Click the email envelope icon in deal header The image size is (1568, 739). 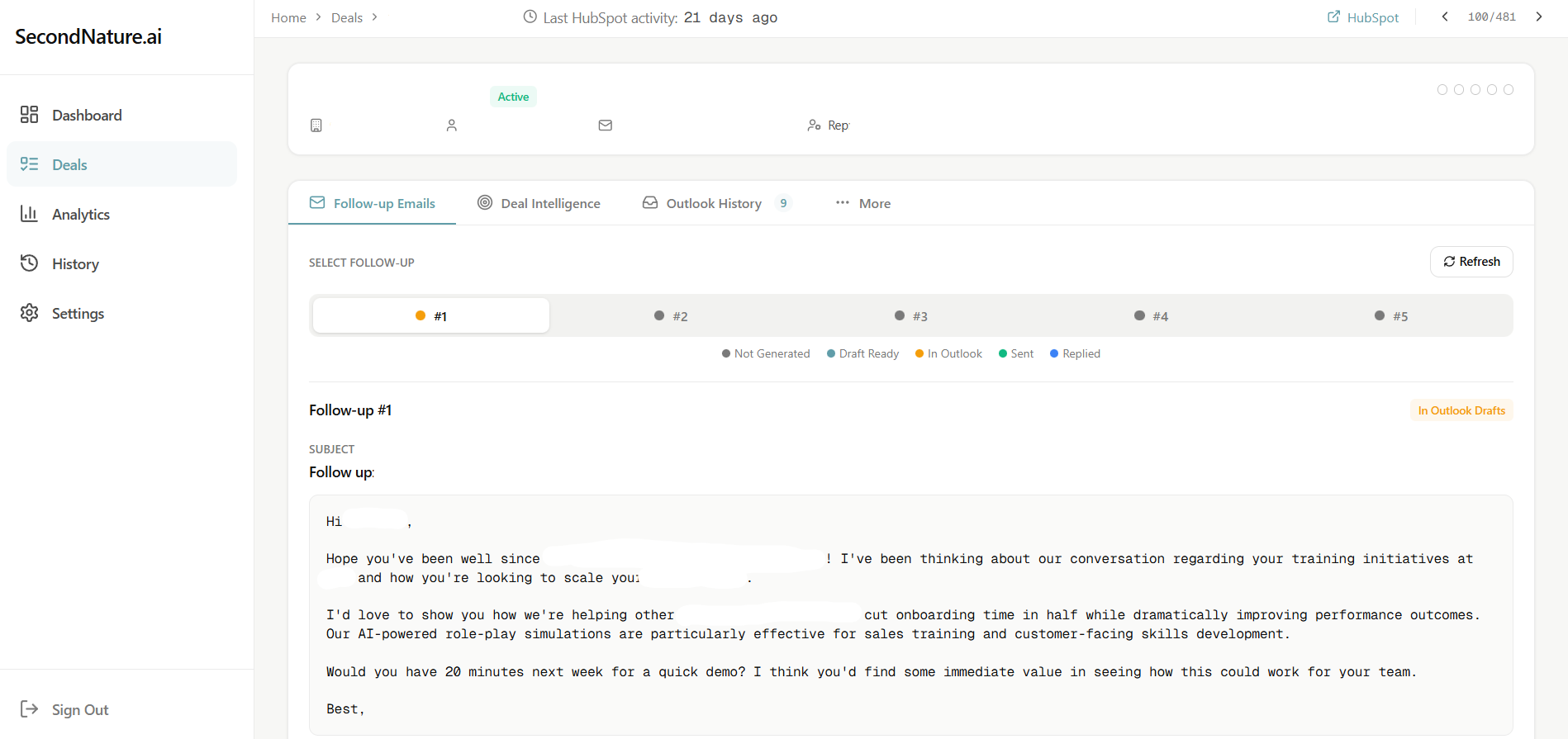click(x=606, y=126)
